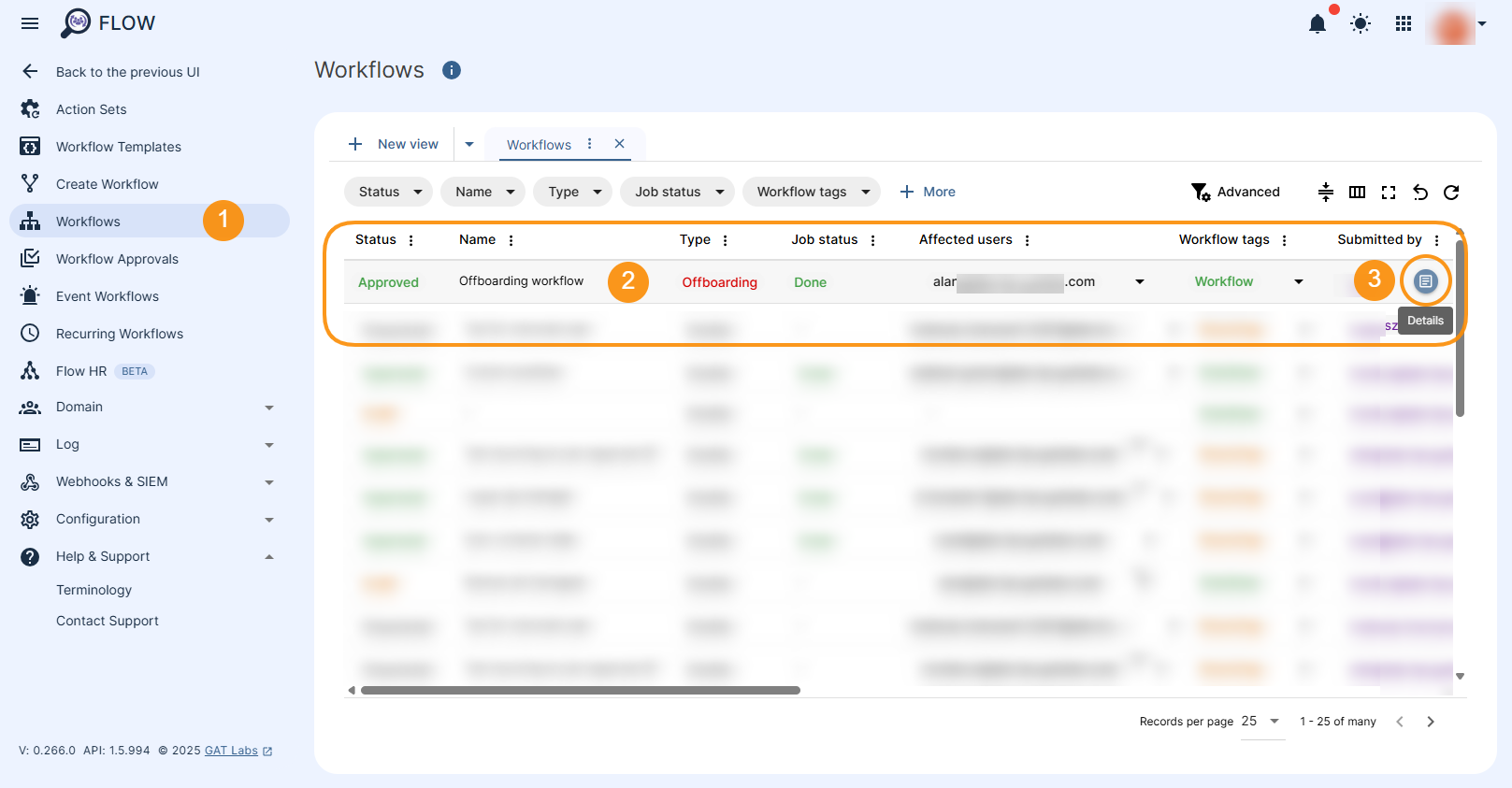Open Affected users column menu
The height and width of the screenshot is (788, 1512).
pos(1027,240)
